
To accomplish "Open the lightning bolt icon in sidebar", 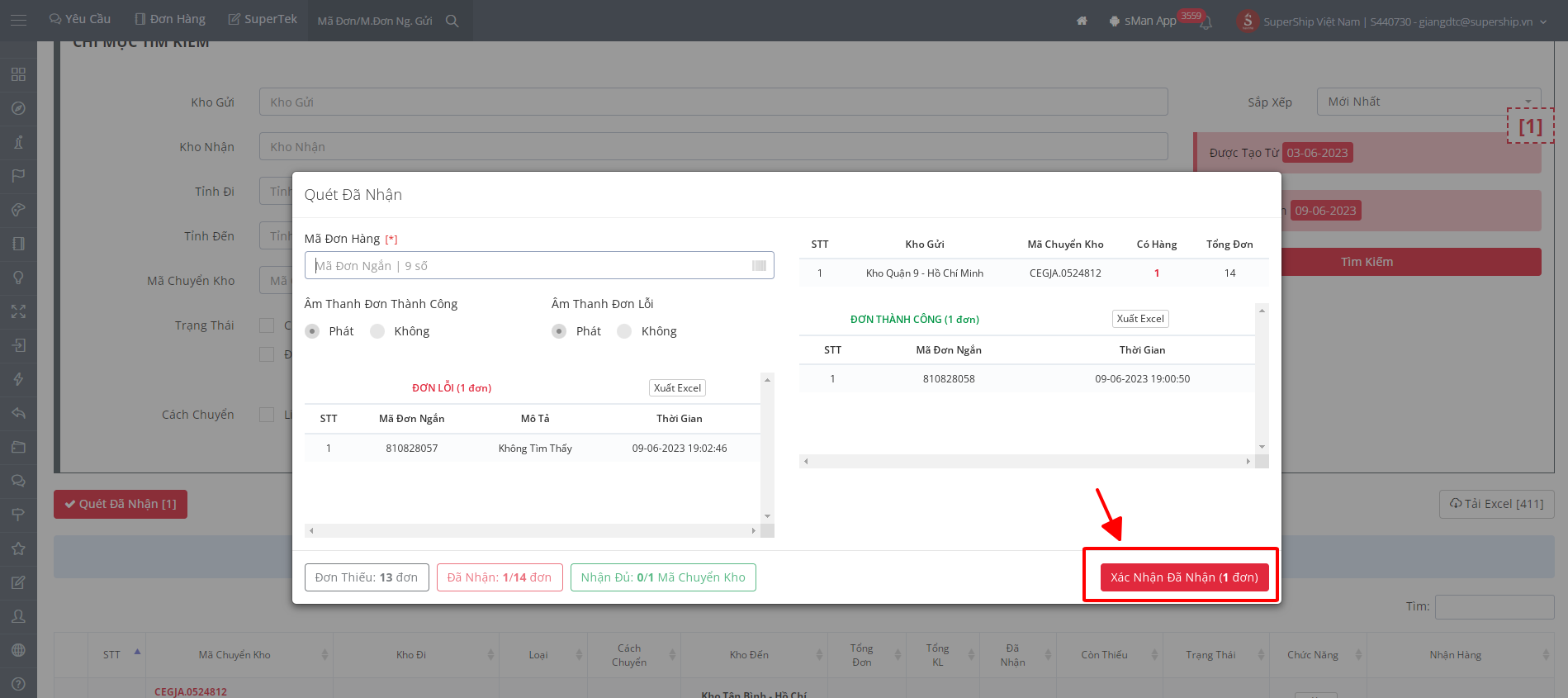I will point(18,379).
